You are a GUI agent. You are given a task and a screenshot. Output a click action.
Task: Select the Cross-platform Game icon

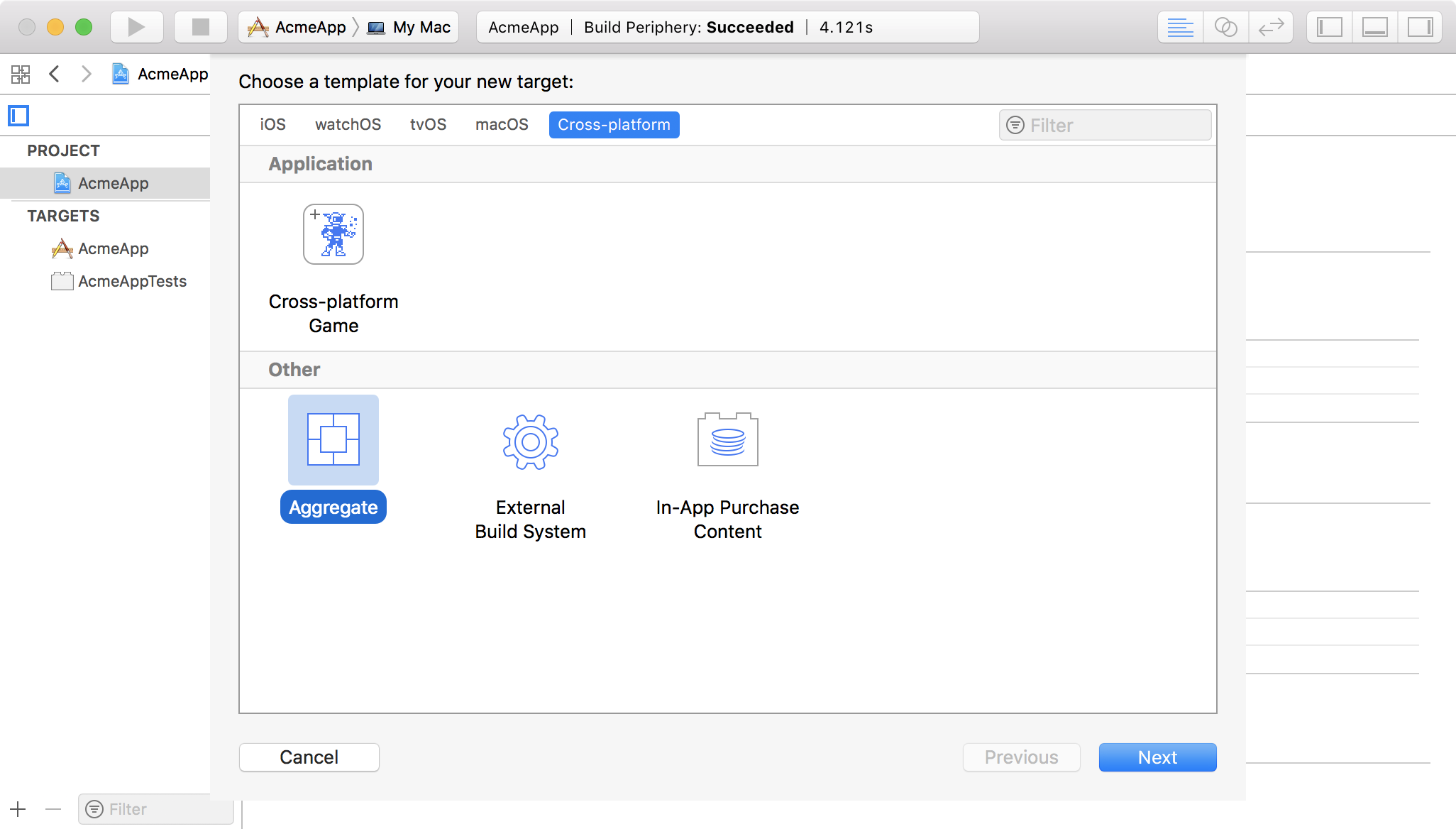pyautogui.click(x=333, y=233)
